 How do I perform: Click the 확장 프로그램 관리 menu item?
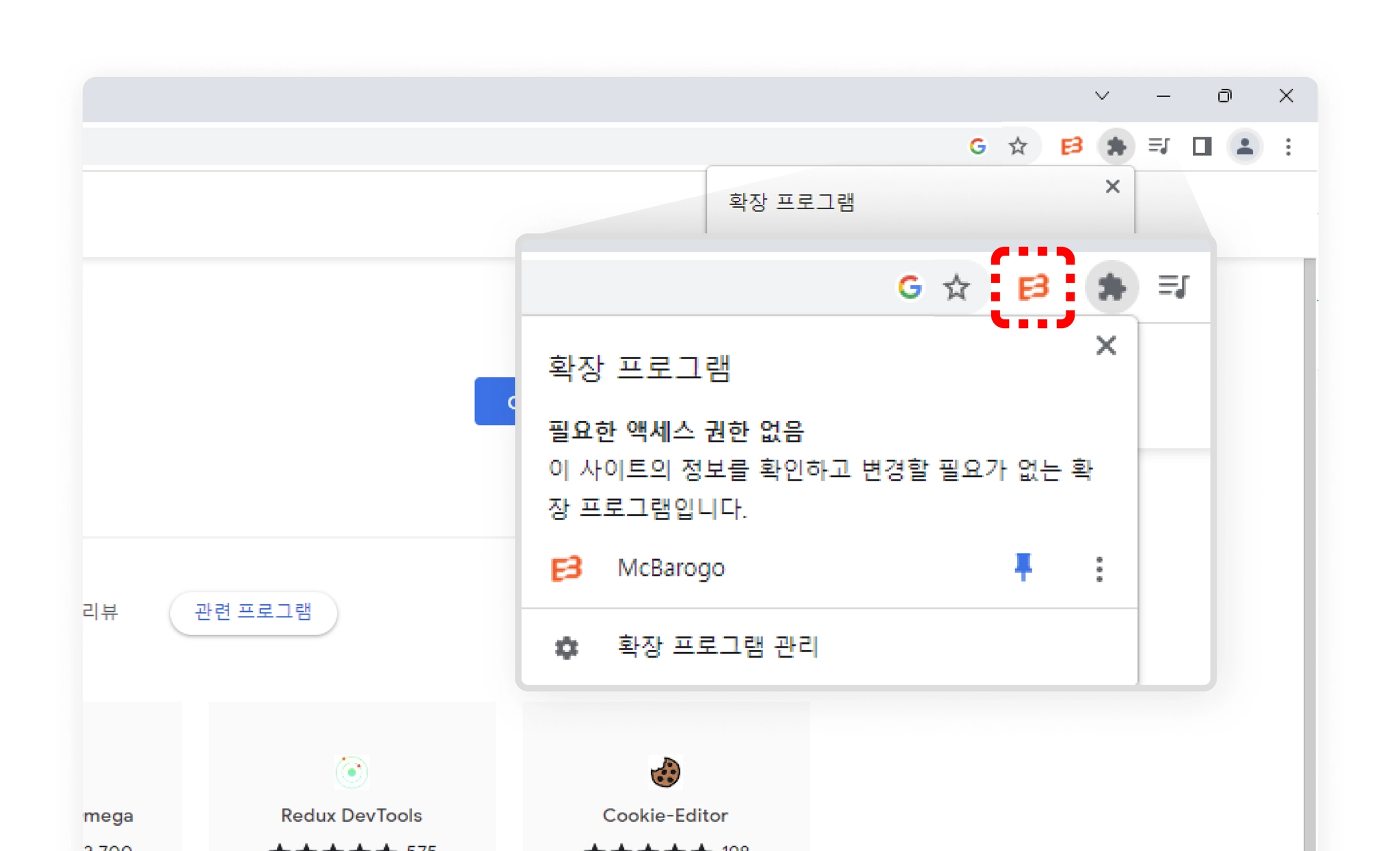717,646
